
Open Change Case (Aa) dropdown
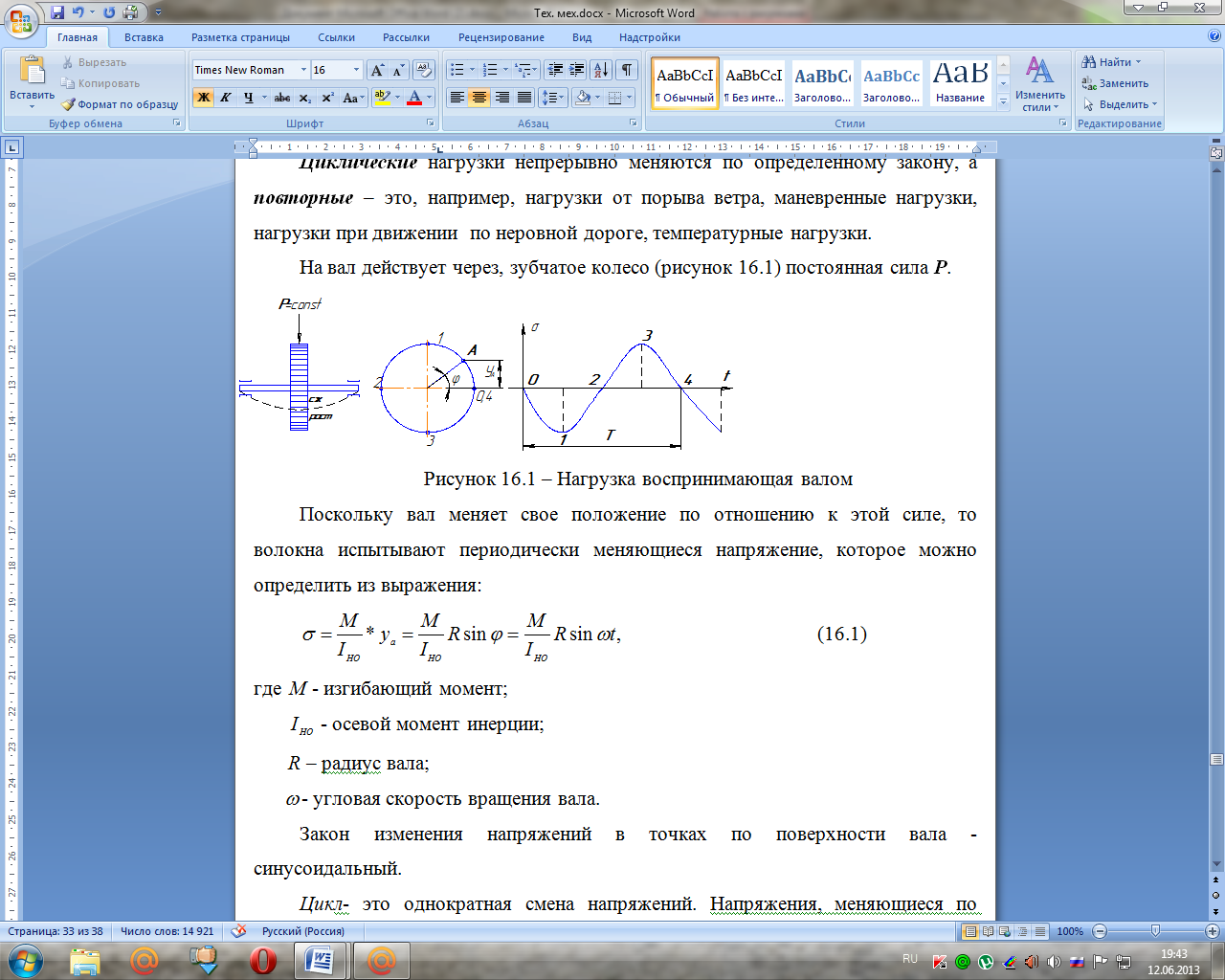352,98
